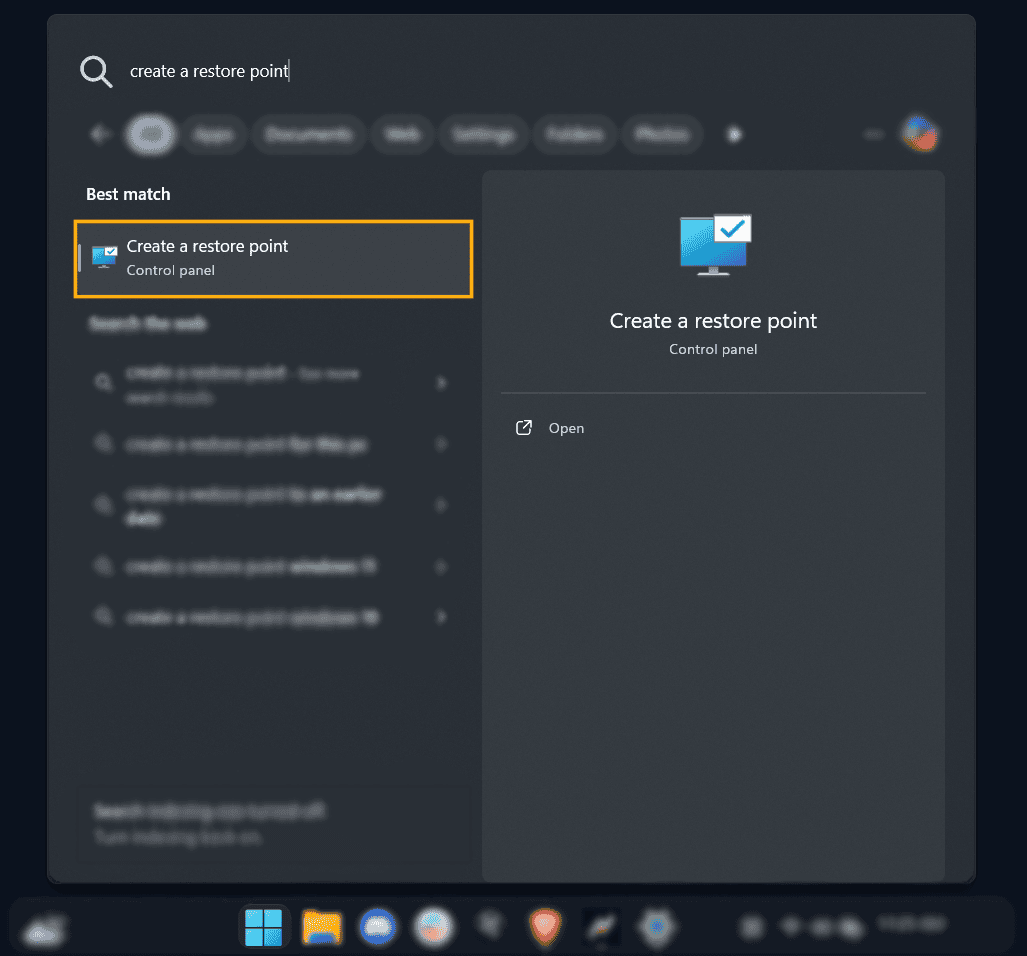The height and width of the screenshot is (956, 1027).
Task: Open the Start menu from the taskbar
Action: [x=263, y=927]
